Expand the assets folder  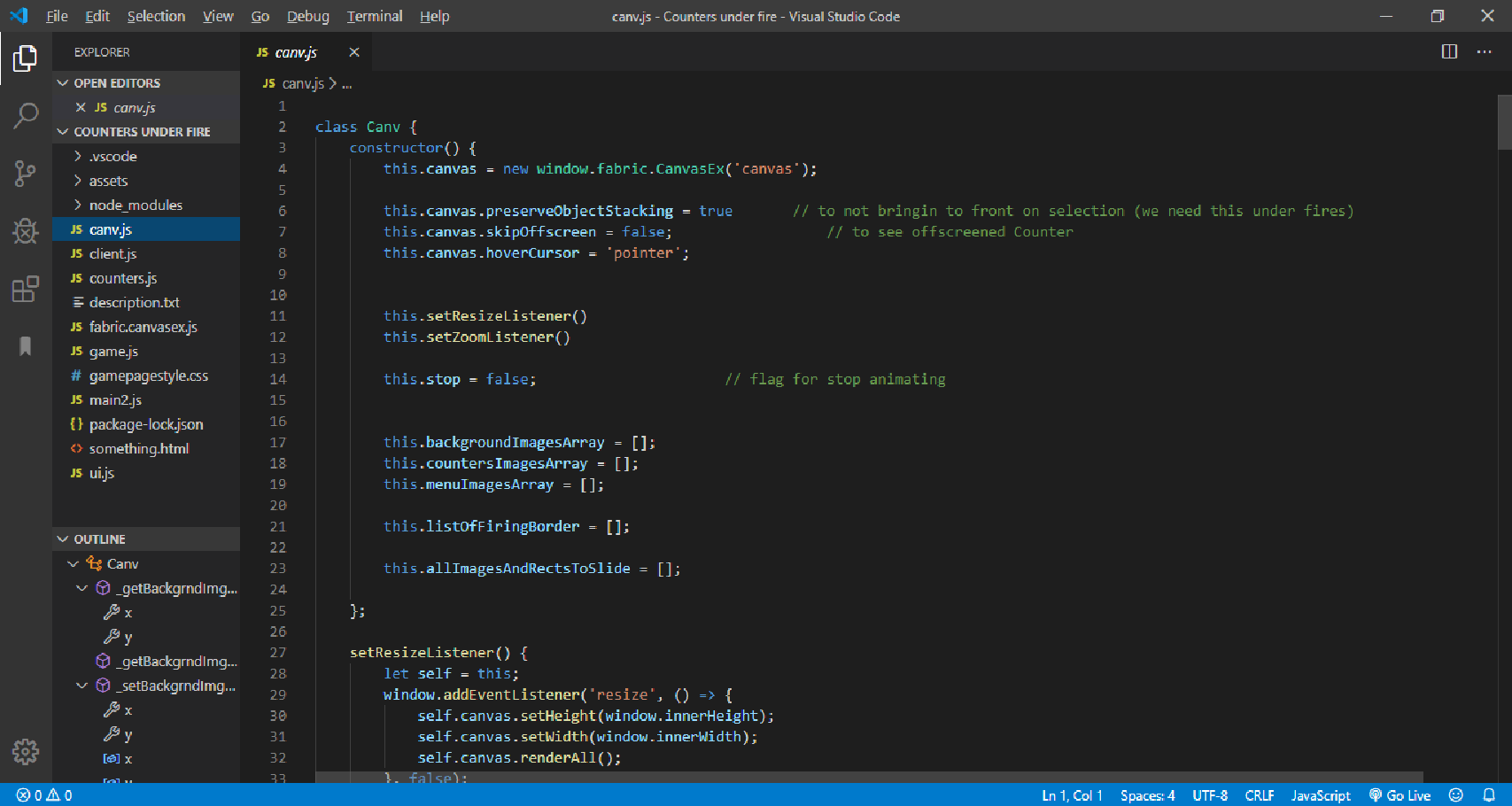click(x=146, y=181)
